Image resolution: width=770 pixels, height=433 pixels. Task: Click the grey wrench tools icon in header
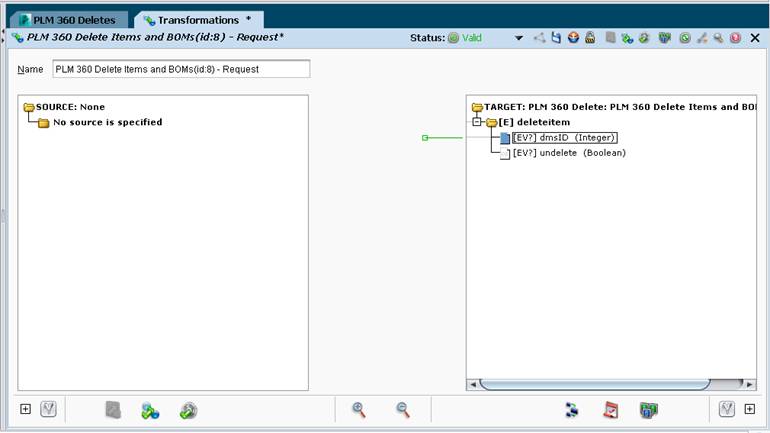tap(702, 38)
